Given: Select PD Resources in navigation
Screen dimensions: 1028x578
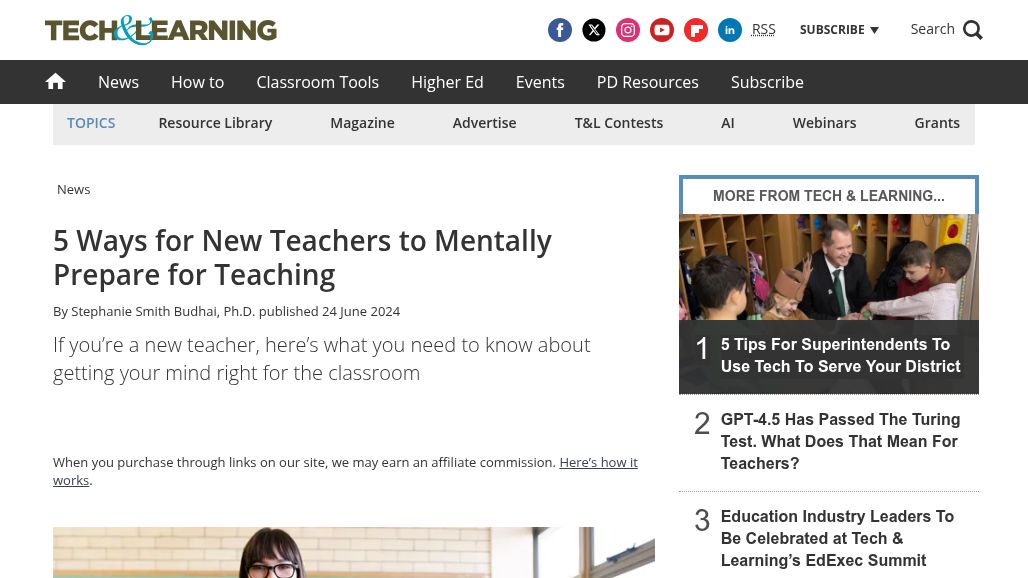Looking at the screenshot, I should pos(648,82).
